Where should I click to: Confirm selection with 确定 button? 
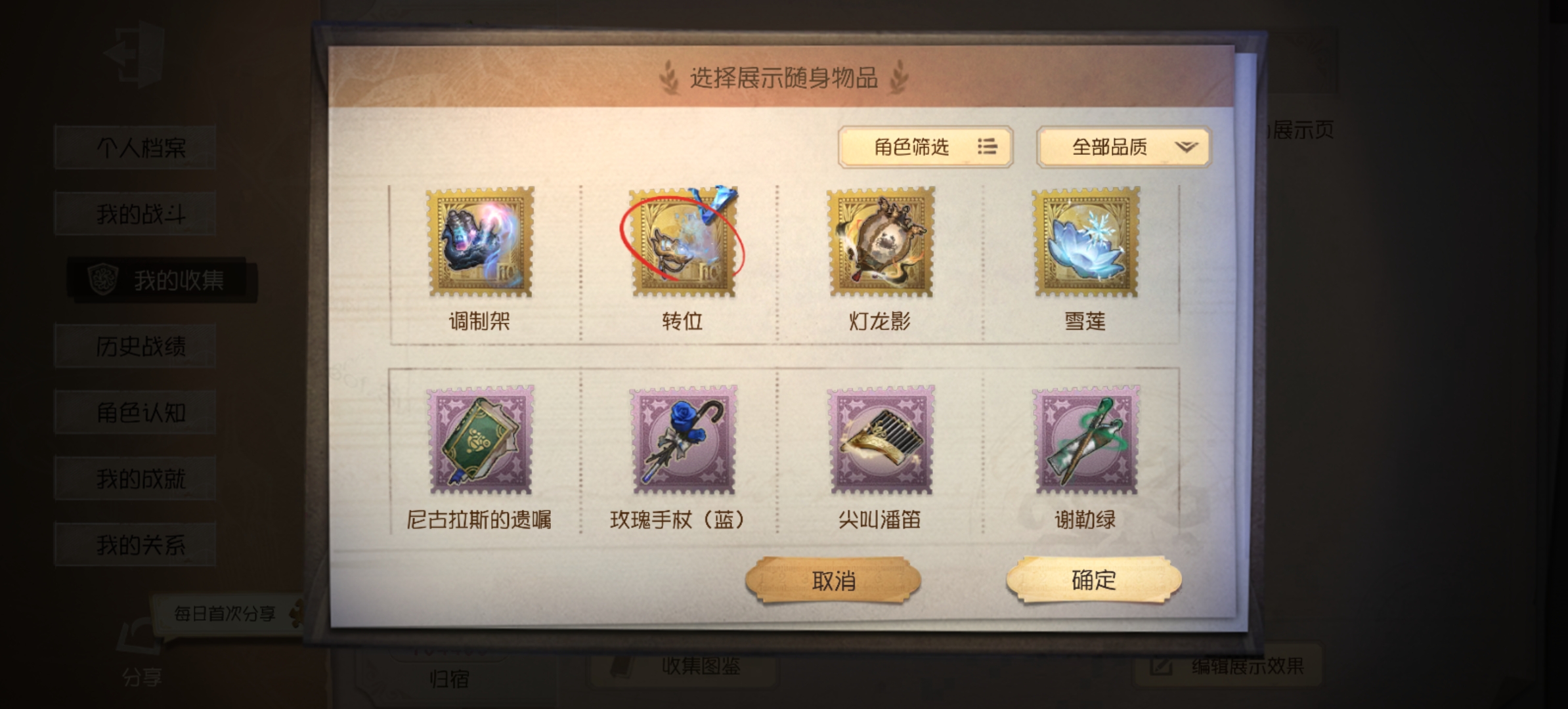pyautogui.click(x=1094, y=580)
